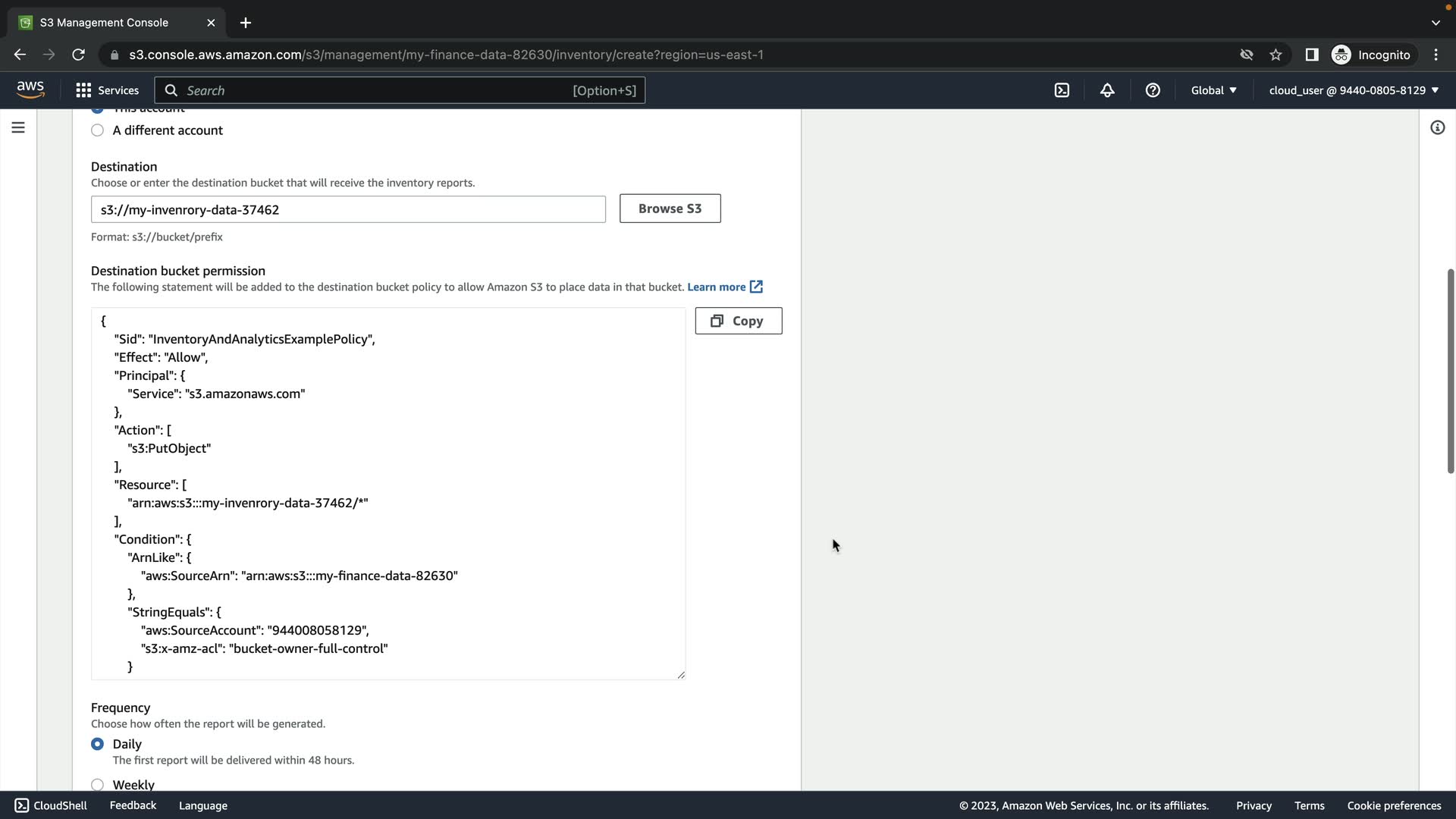Open the hamburger side navigation menu
Viewport: 1456px width, 819px height.
[x=18, y=127]
